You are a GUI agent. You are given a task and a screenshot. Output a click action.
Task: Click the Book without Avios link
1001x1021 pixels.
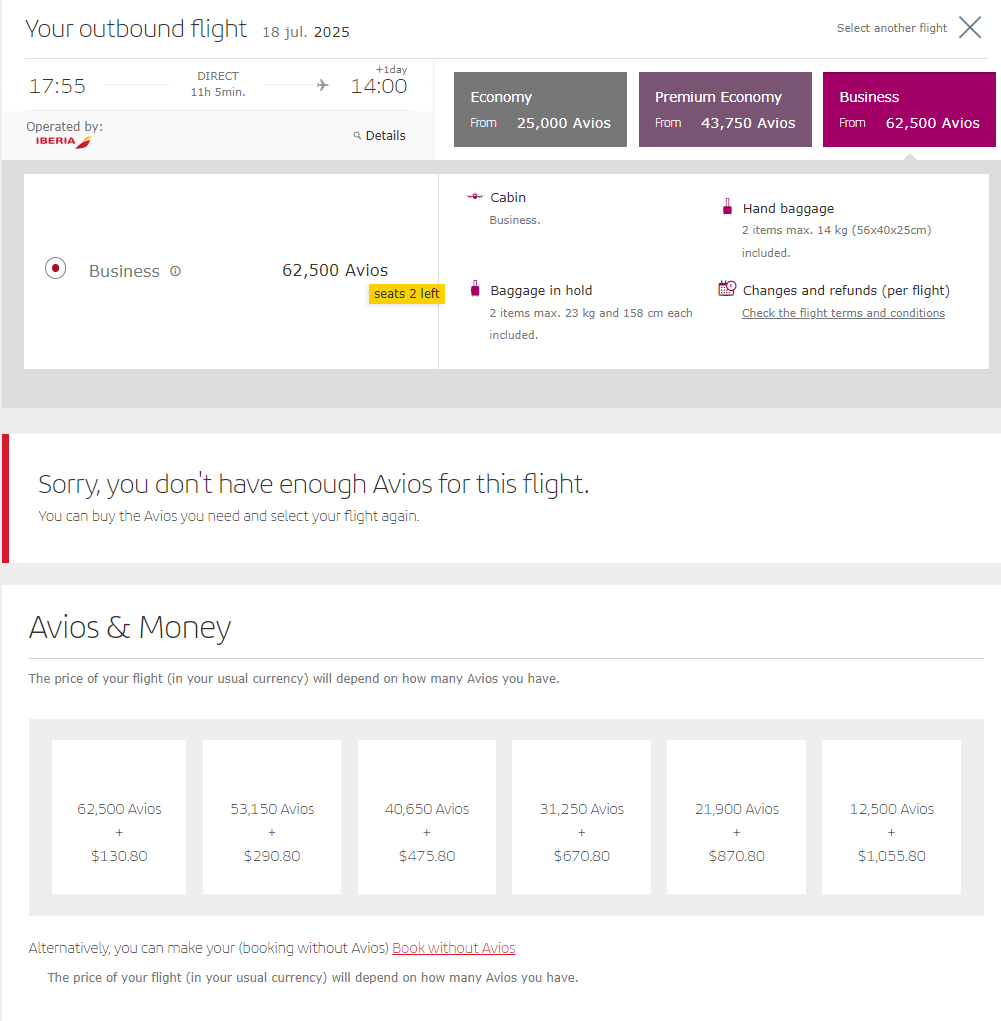(x=453, y=948)
